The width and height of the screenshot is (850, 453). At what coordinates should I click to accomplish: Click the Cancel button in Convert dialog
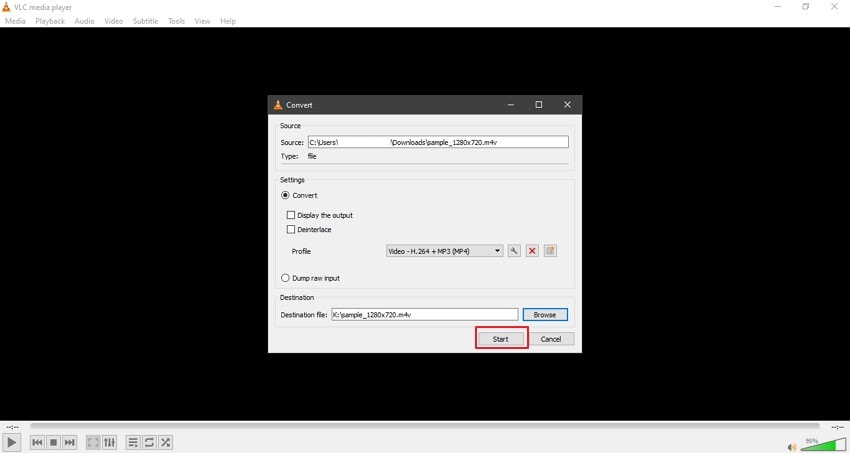click(x=551, y=339)
